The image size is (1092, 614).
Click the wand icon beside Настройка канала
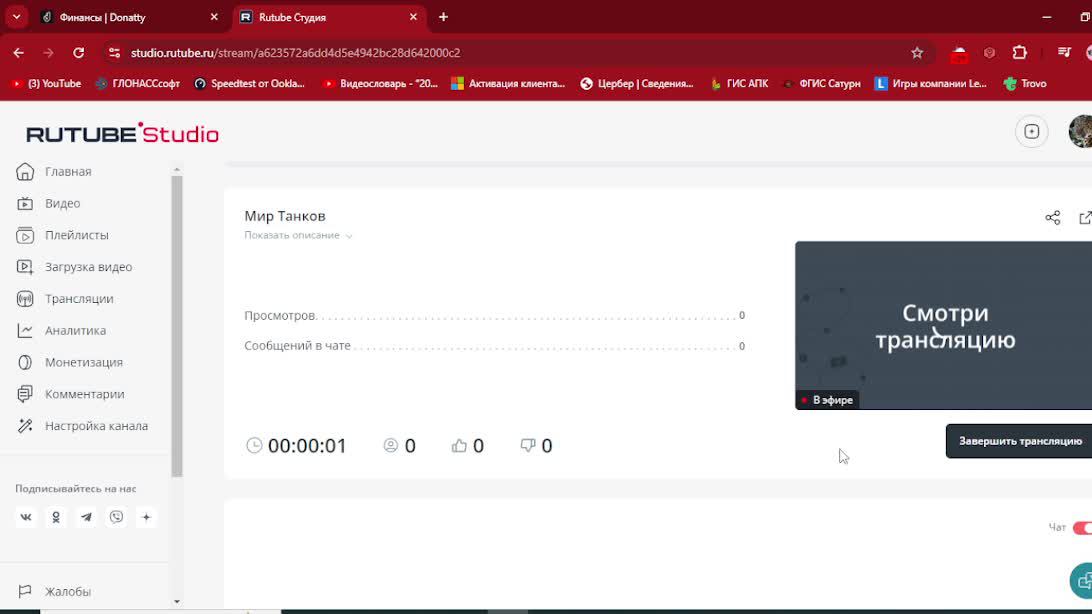[x=25, y=425]
